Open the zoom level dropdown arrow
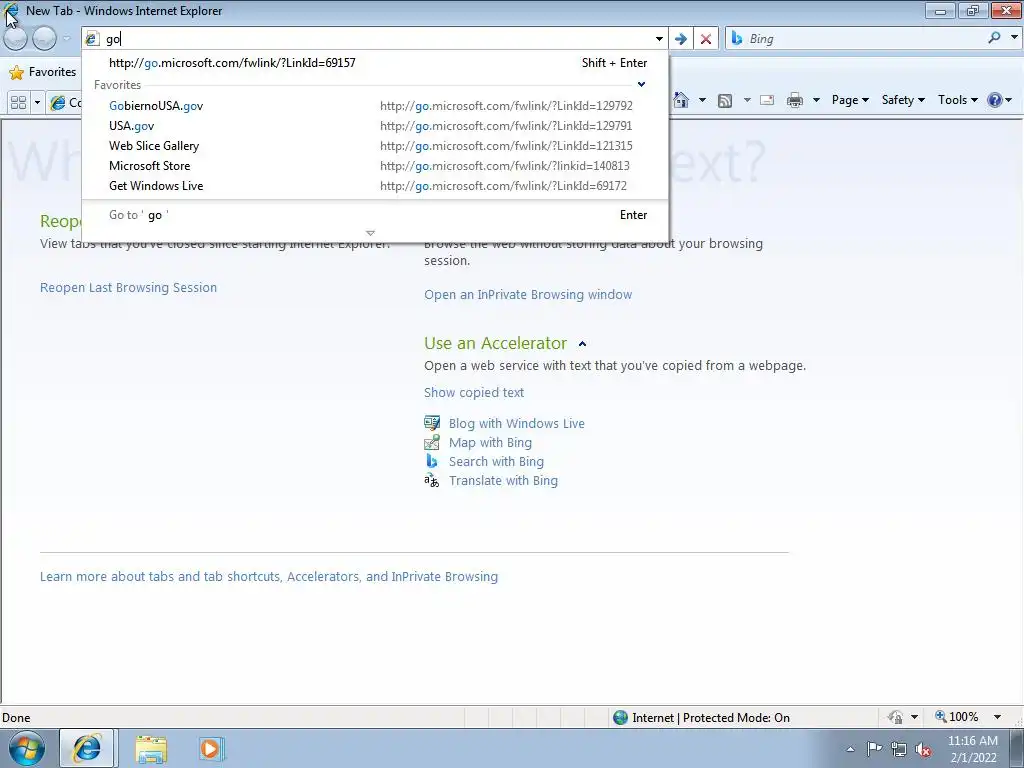1024x768 pixels. [997, 717]
